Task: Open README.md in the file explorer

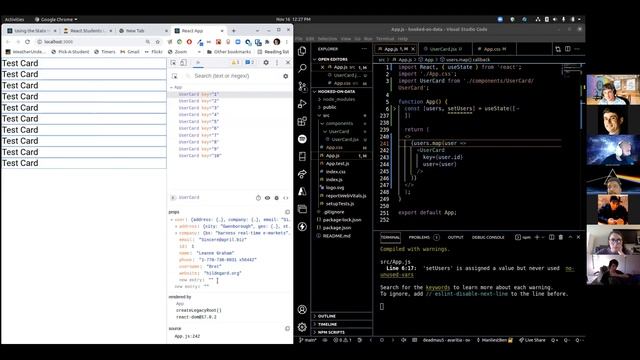Action: [336, 236]
